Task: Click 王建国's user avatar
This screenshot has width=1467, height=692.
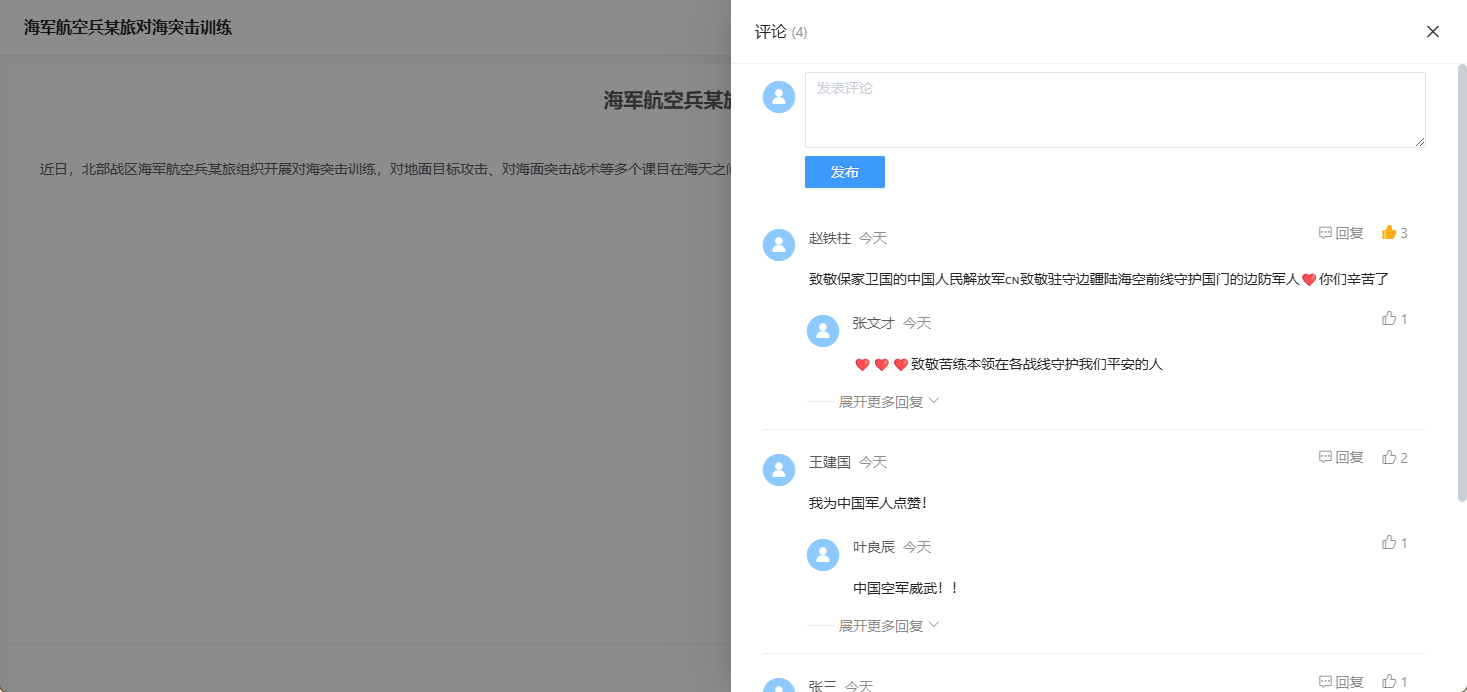Action: [x=779, y=470]
